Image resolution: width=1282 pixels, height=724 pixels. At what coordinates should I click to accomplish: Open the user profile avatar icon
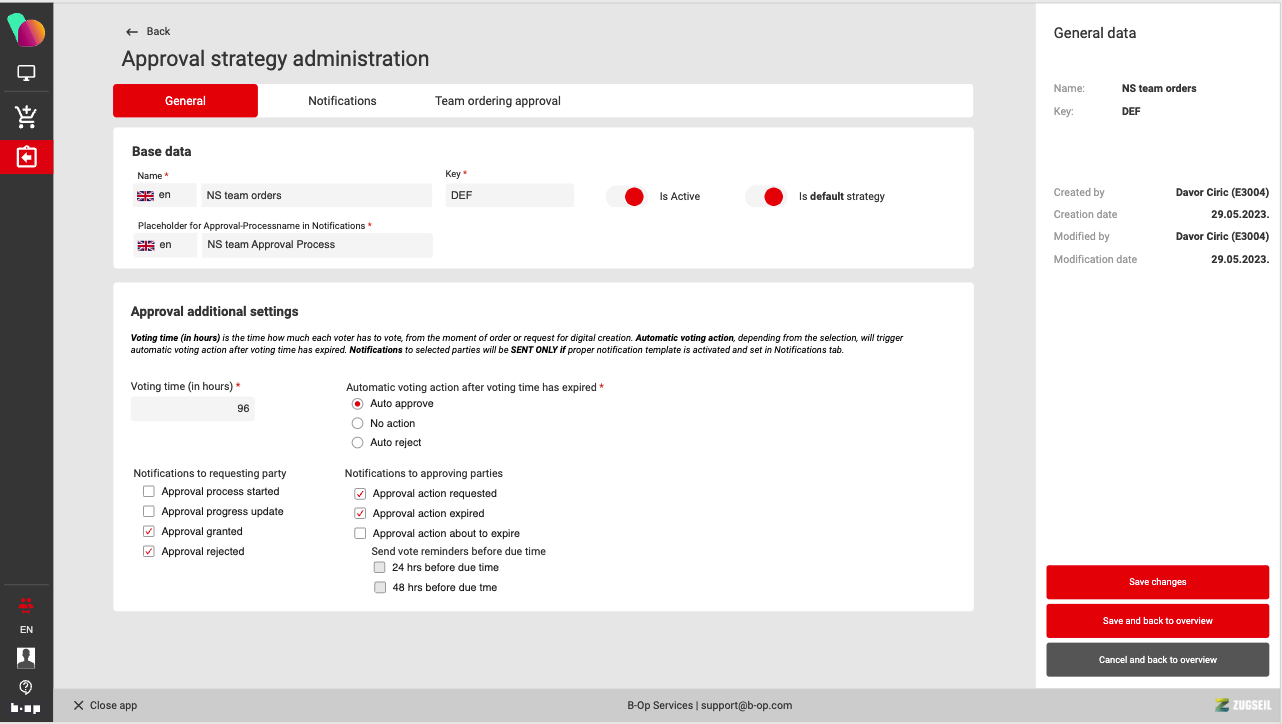[x=26, y=657]
